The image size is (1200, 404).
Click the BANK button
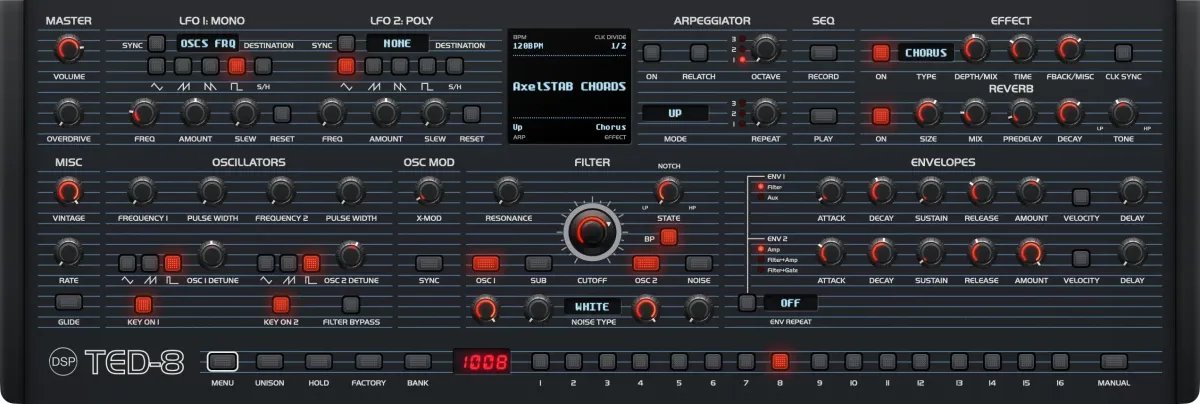tap(418, 361)
